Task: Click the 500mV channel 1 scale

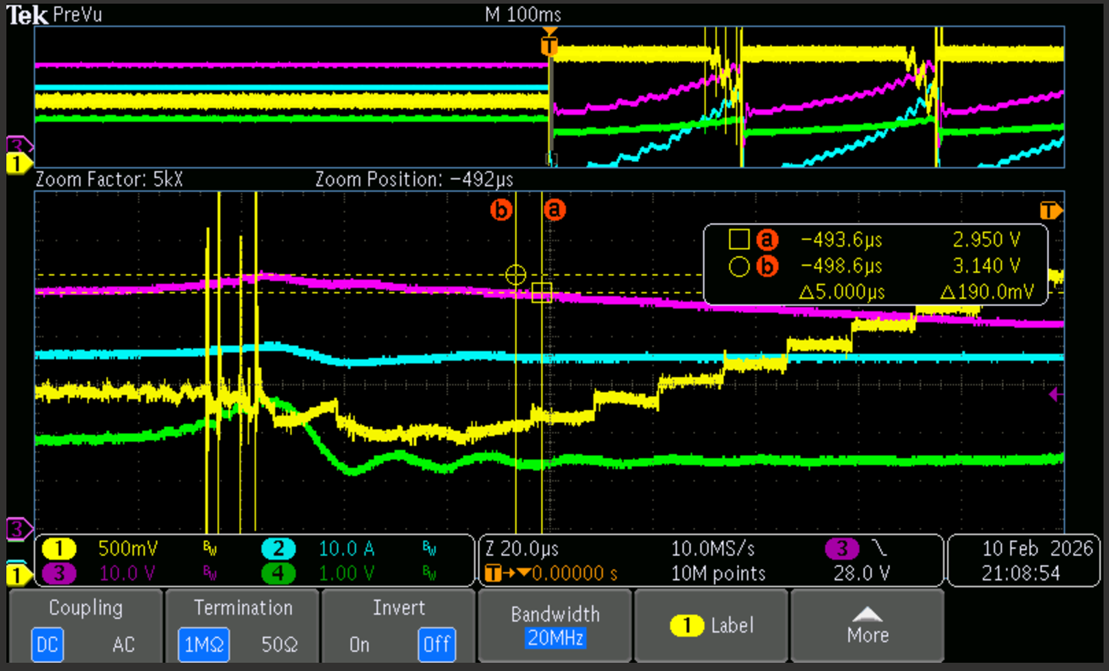Action: click(128, 549)
